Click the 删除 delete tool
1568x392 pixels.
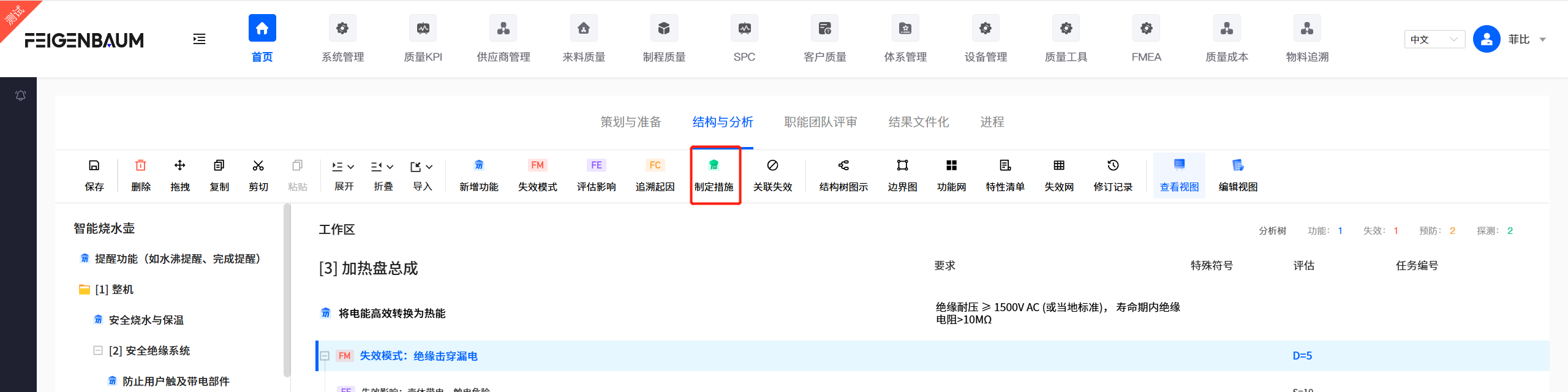(141, 176)
